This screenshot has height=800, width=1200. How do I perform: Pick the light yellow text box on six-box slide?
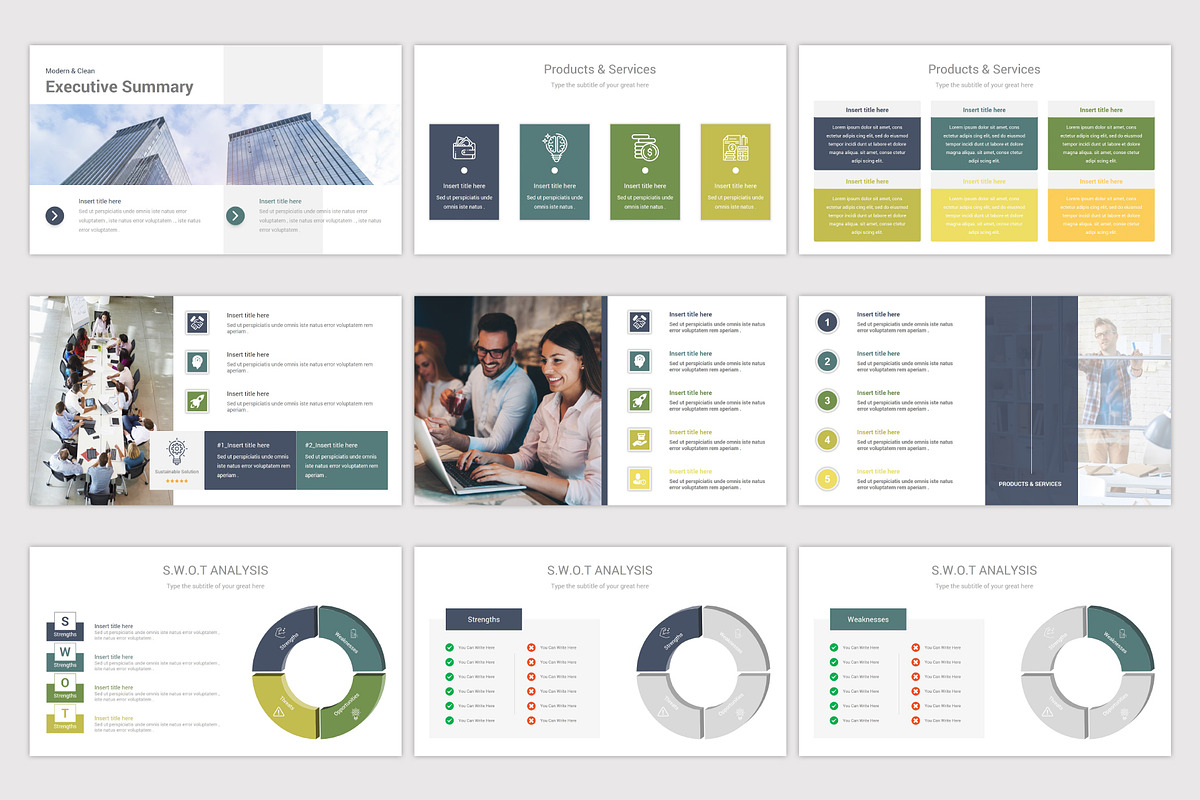pos(984,214)
